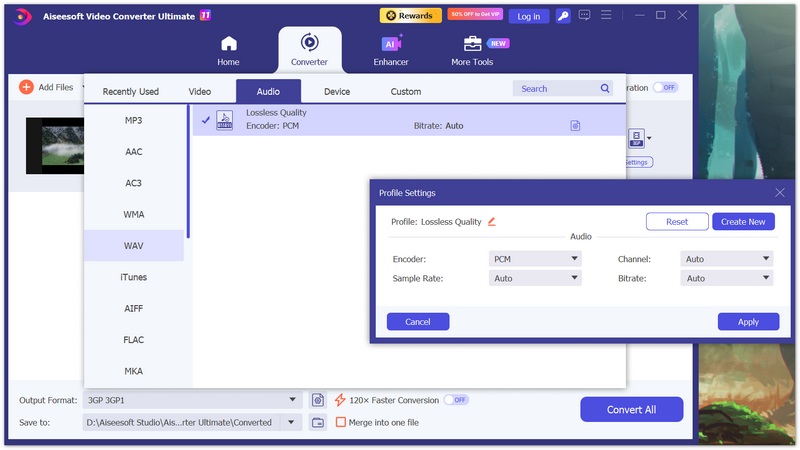The width and height of the screenshot is (800, 450).
Task: Open the AI Enhancer section
Action: [391, 51]
